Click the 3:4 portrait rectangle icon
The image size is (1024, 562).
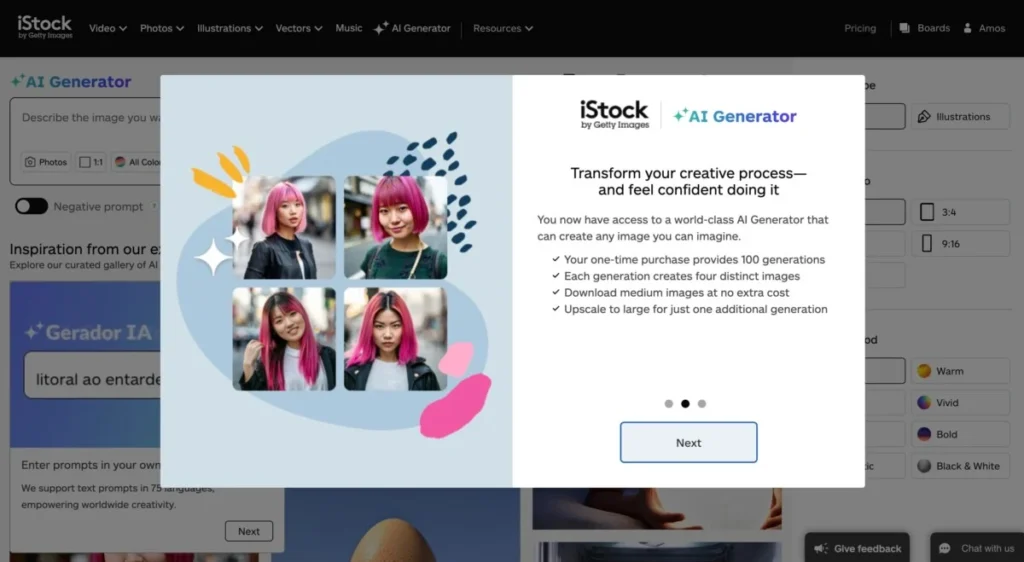coord(927,212)
